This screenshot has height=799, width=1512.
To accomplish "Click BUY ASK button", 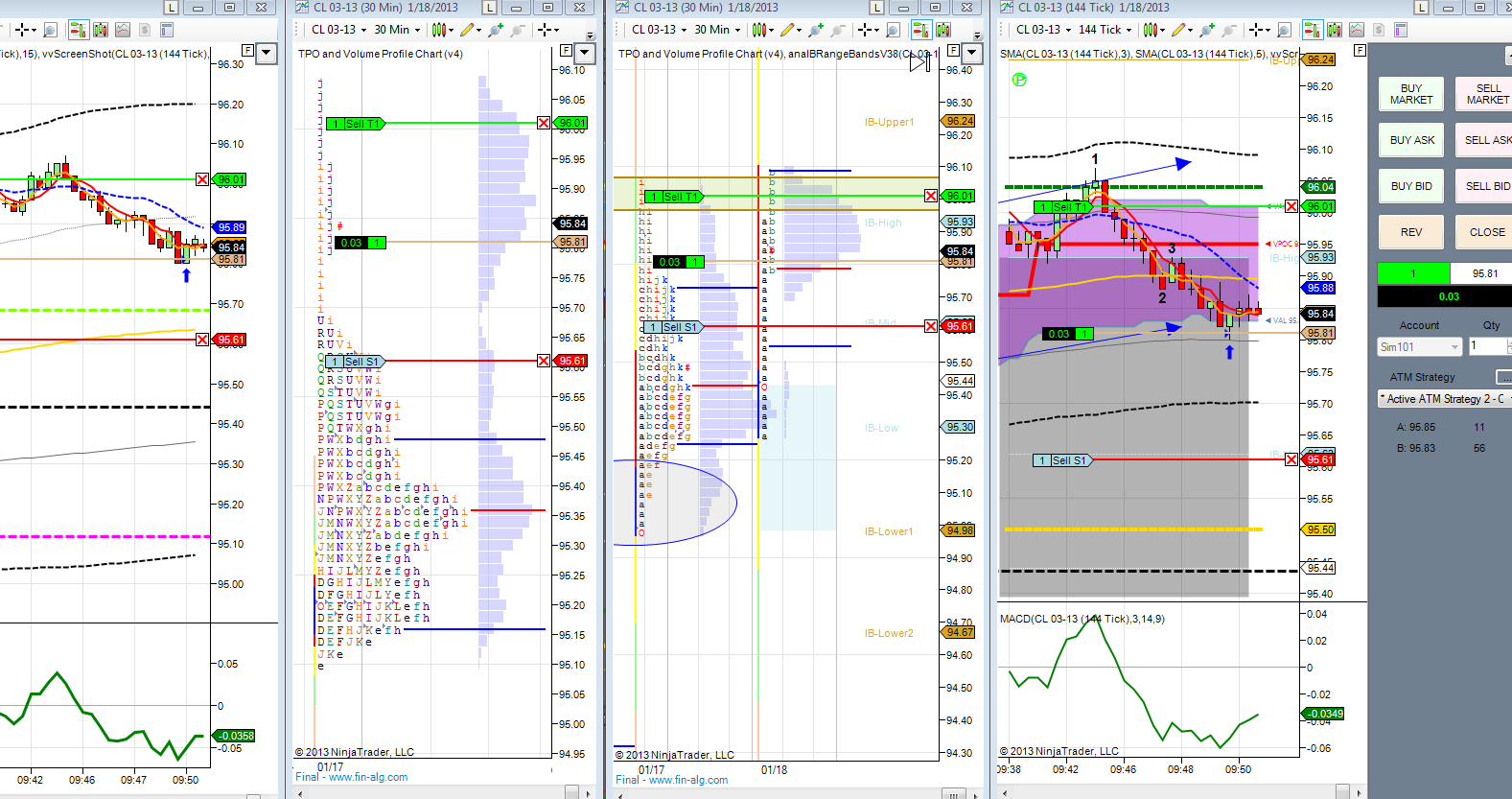I will (x=1411, y=140).
